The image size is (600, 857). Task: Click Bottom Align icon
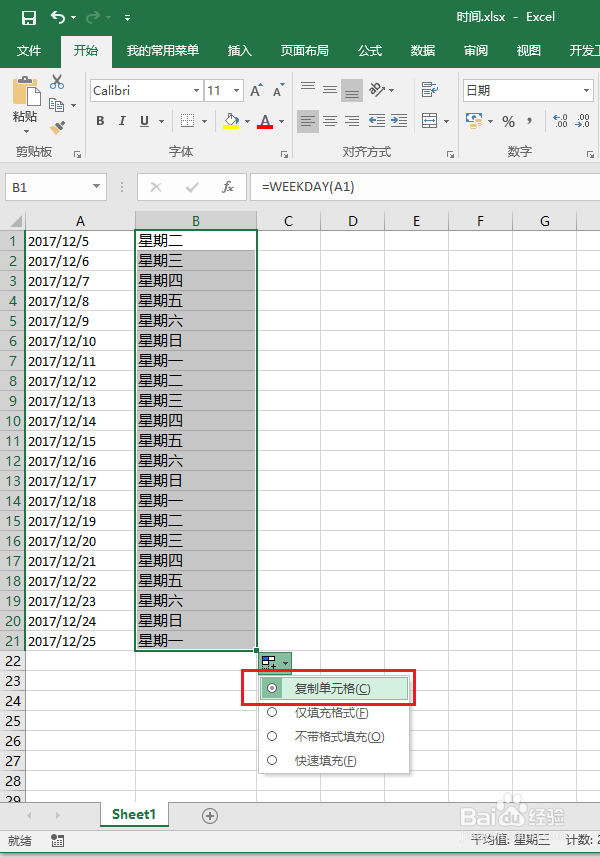point(352,91)
